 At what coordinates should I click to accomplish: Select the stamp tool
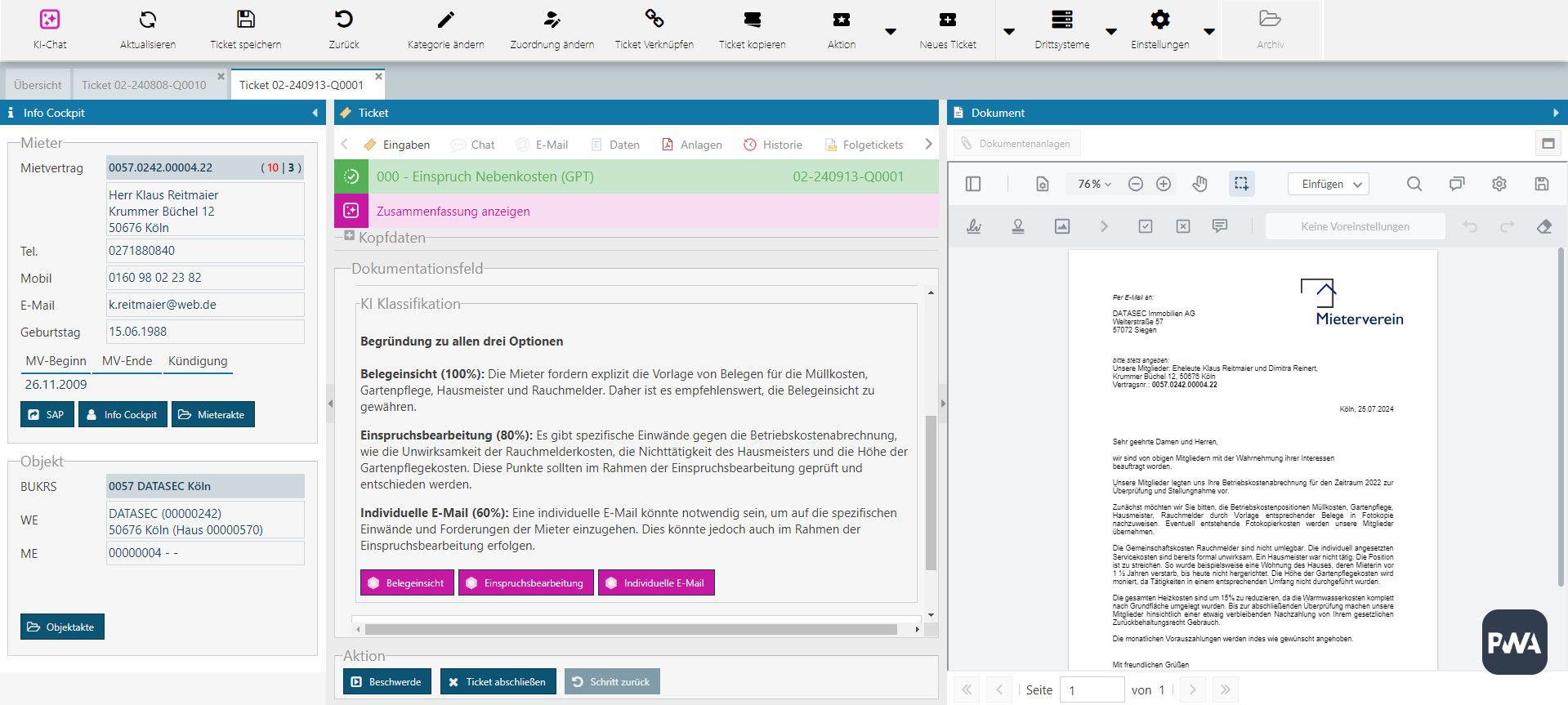(1018, 226)
